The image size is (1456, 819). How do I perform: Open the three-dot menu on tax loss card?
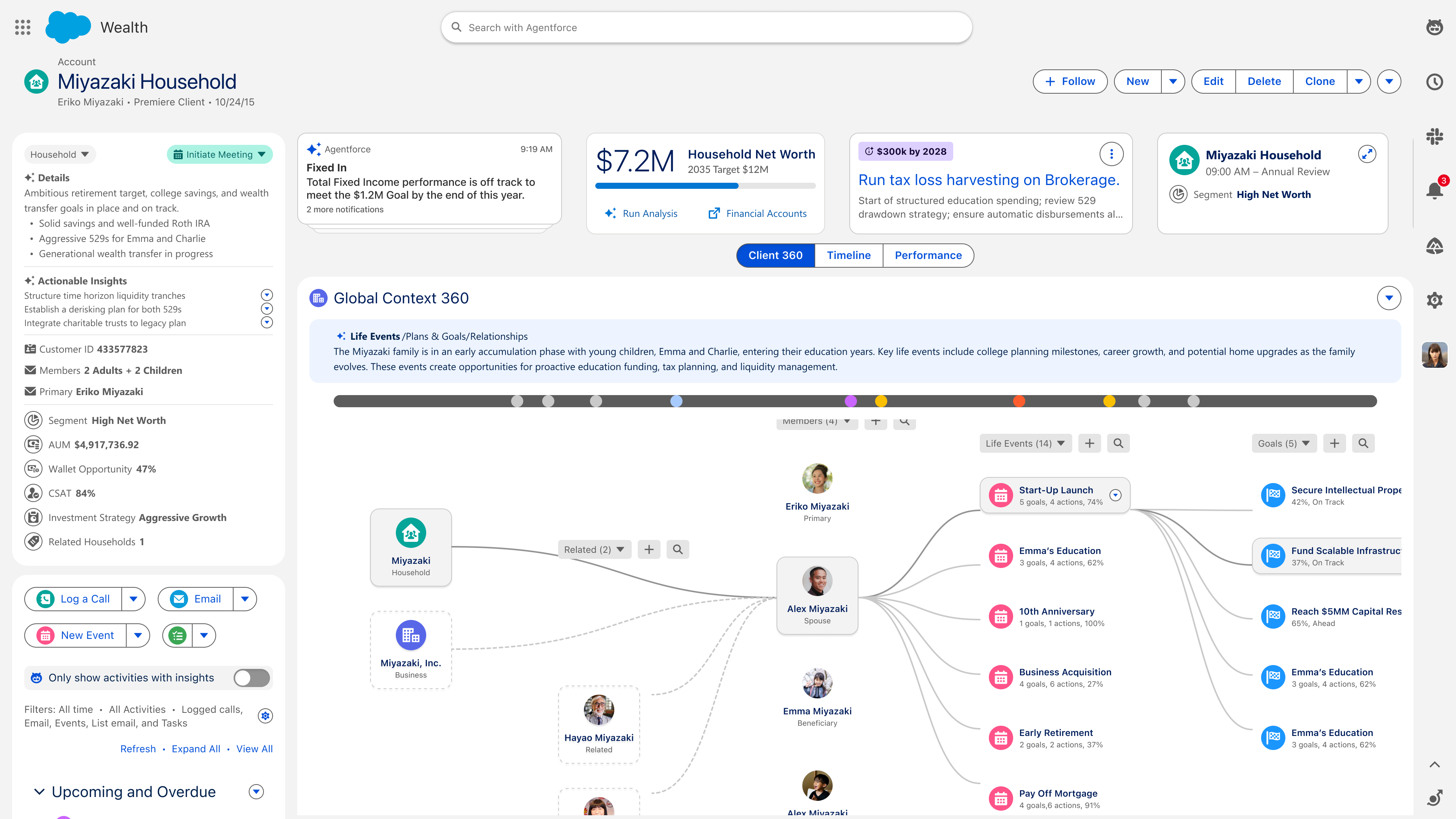[1111, 154]
